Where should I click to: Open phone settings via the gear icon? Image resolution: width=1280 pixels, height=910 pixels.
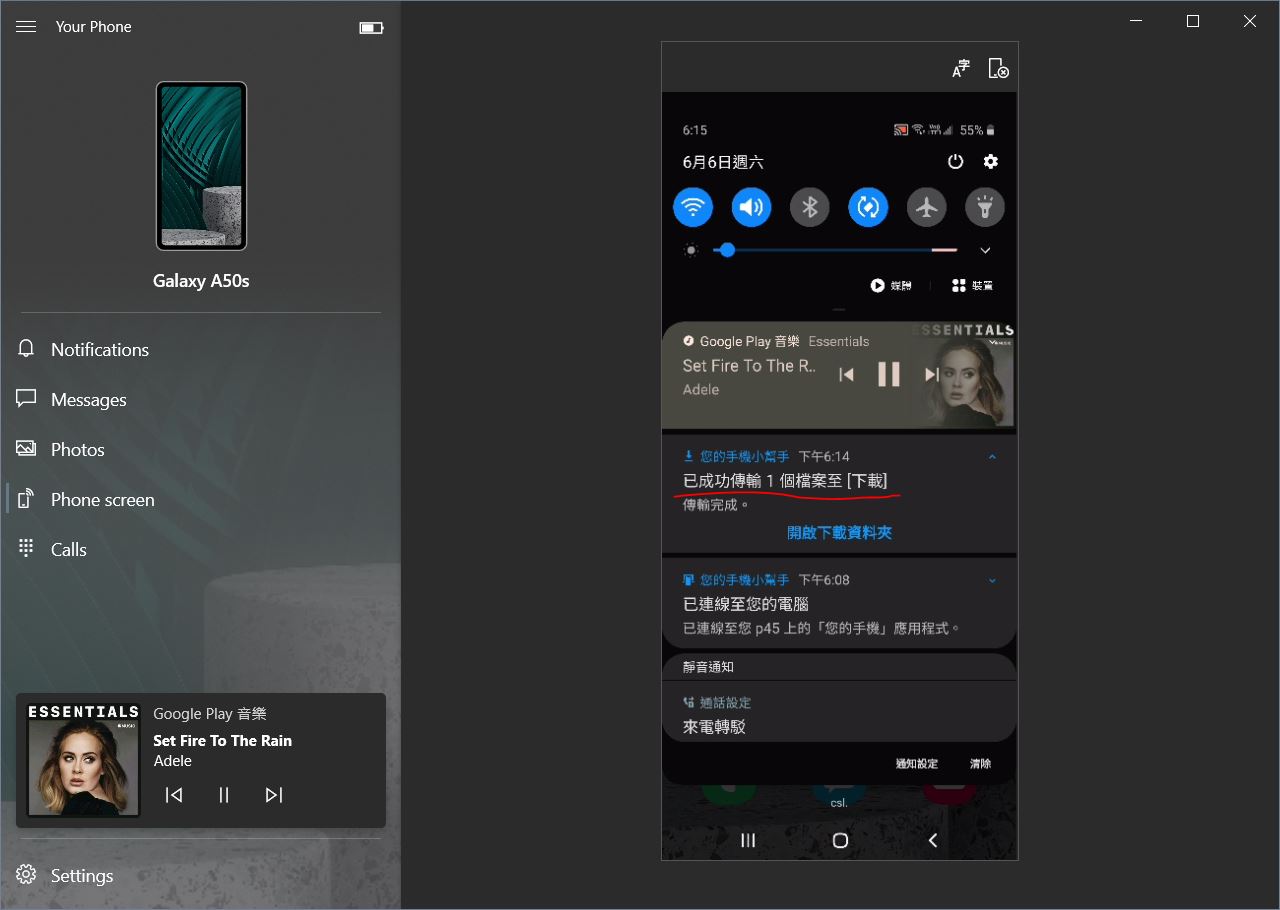991,161
